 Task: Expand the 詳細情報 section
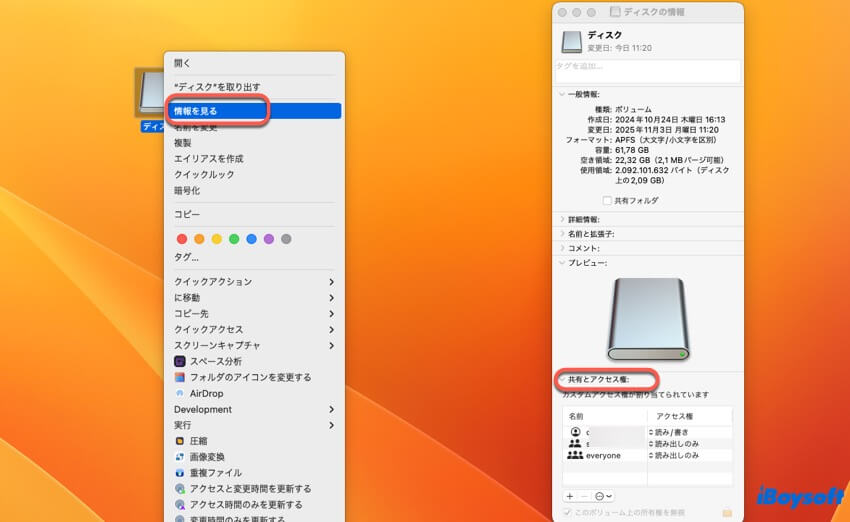click(x=562, y=219)
